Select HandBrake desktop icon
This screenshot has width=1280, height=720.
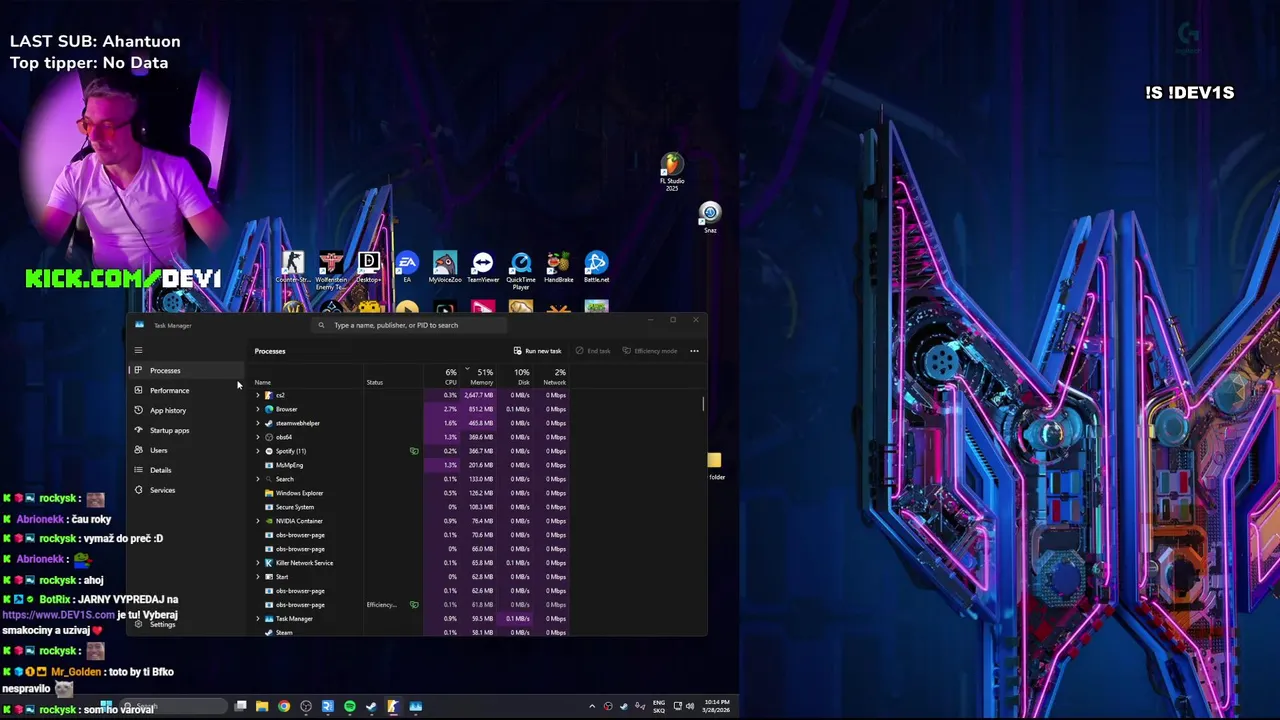[558, 267]
